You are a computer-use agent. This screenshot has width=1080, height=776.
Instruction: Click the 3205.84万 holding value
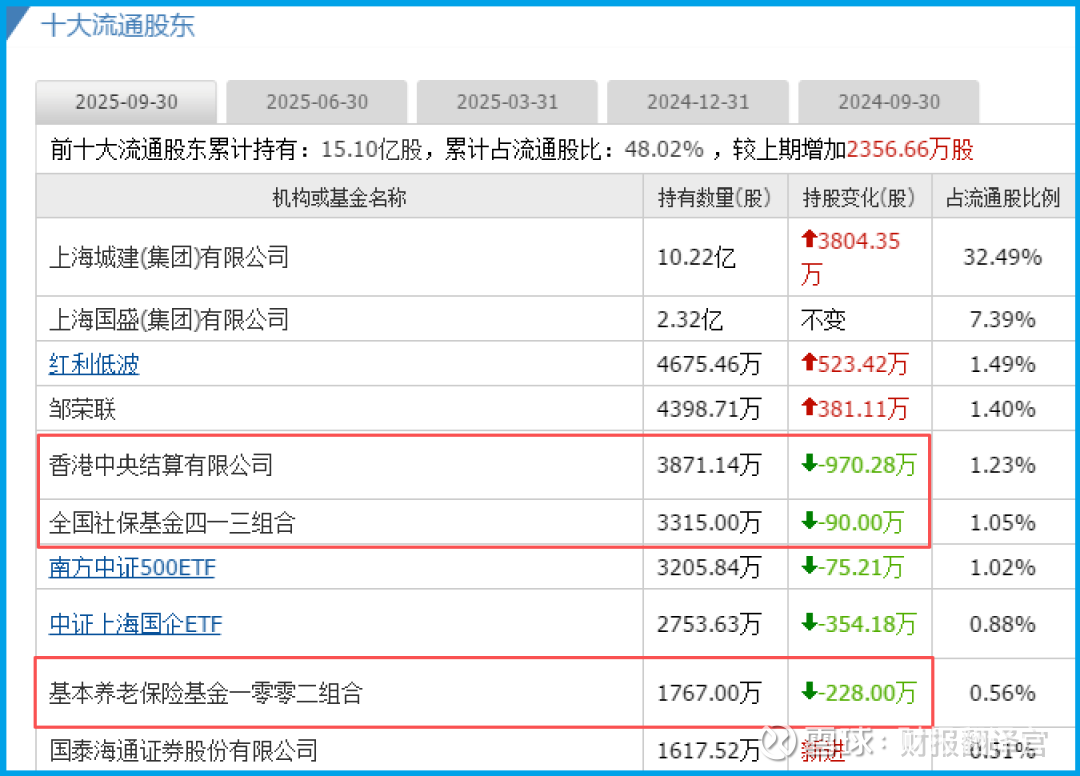[709, 567]
